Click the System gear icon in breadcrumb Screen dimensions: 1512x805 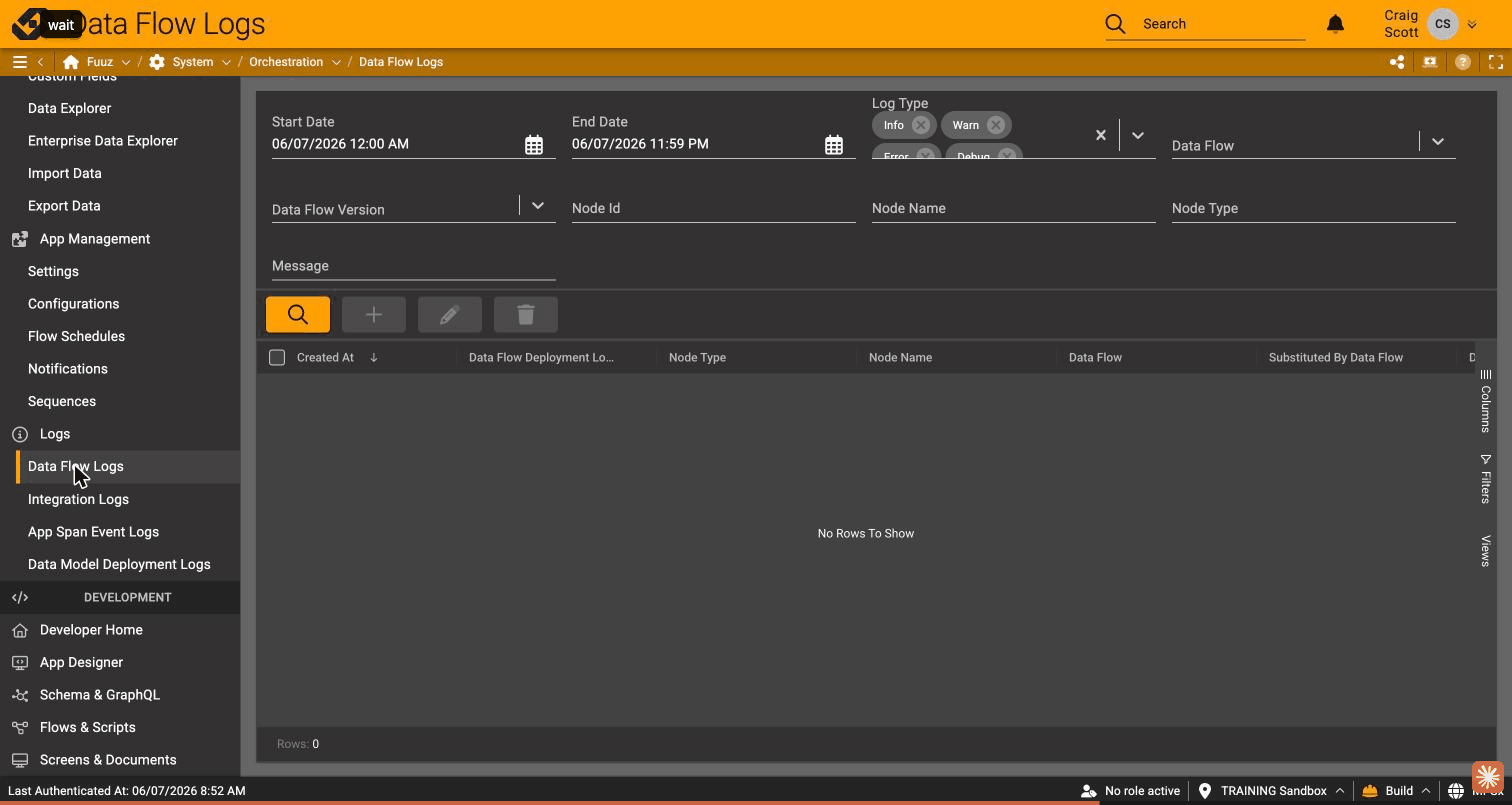point(157,62)
